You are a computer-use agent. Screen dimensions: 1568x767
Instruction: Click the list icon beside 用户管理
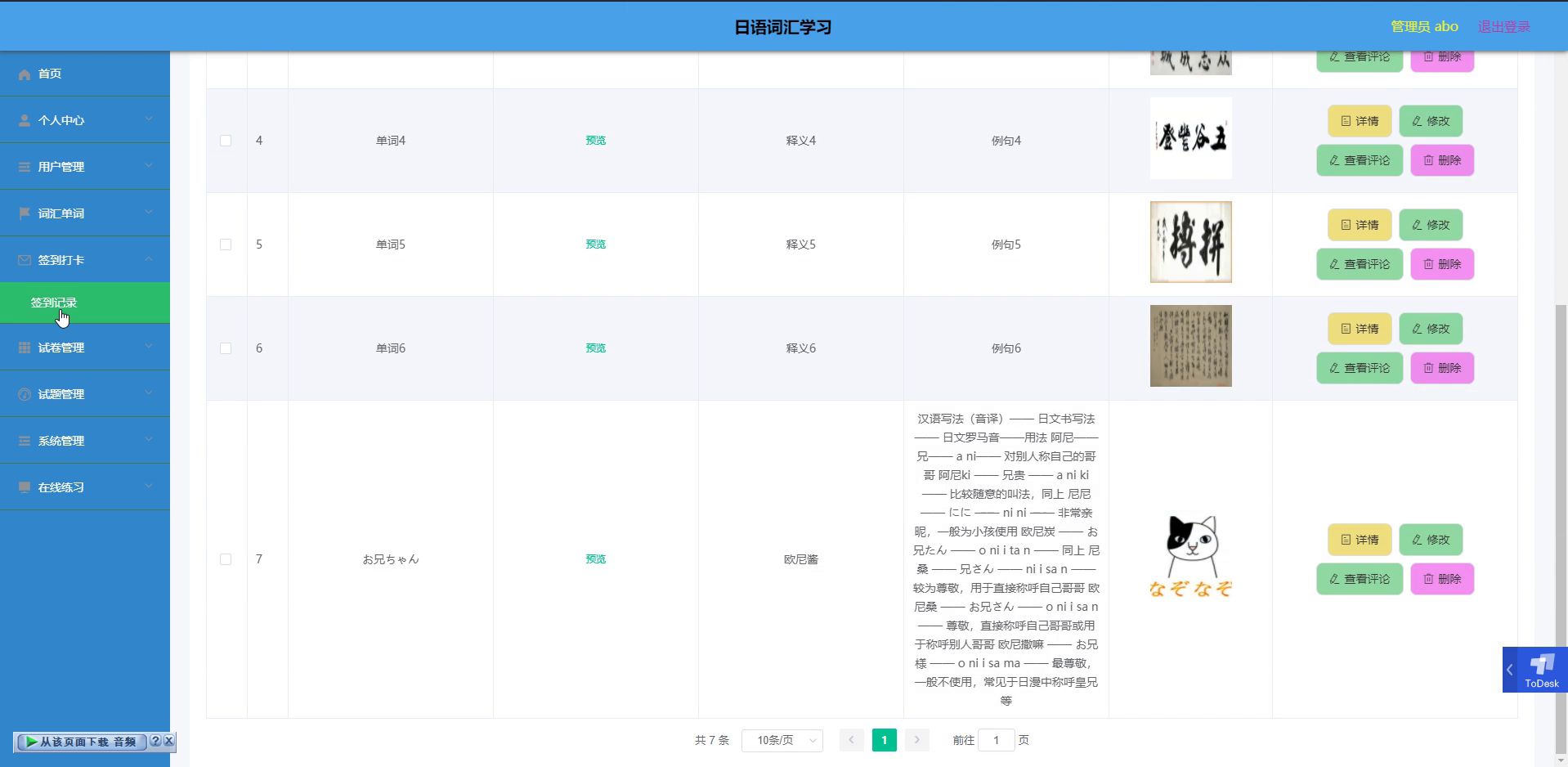tap(25, 167)
